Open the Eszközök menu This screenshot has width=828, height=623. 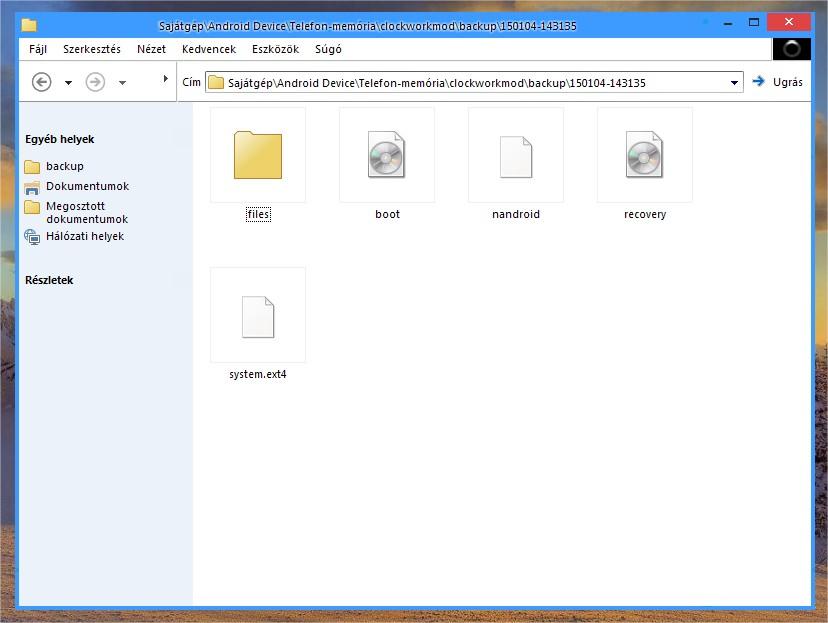pyautogui.click(x=276, y=49)
